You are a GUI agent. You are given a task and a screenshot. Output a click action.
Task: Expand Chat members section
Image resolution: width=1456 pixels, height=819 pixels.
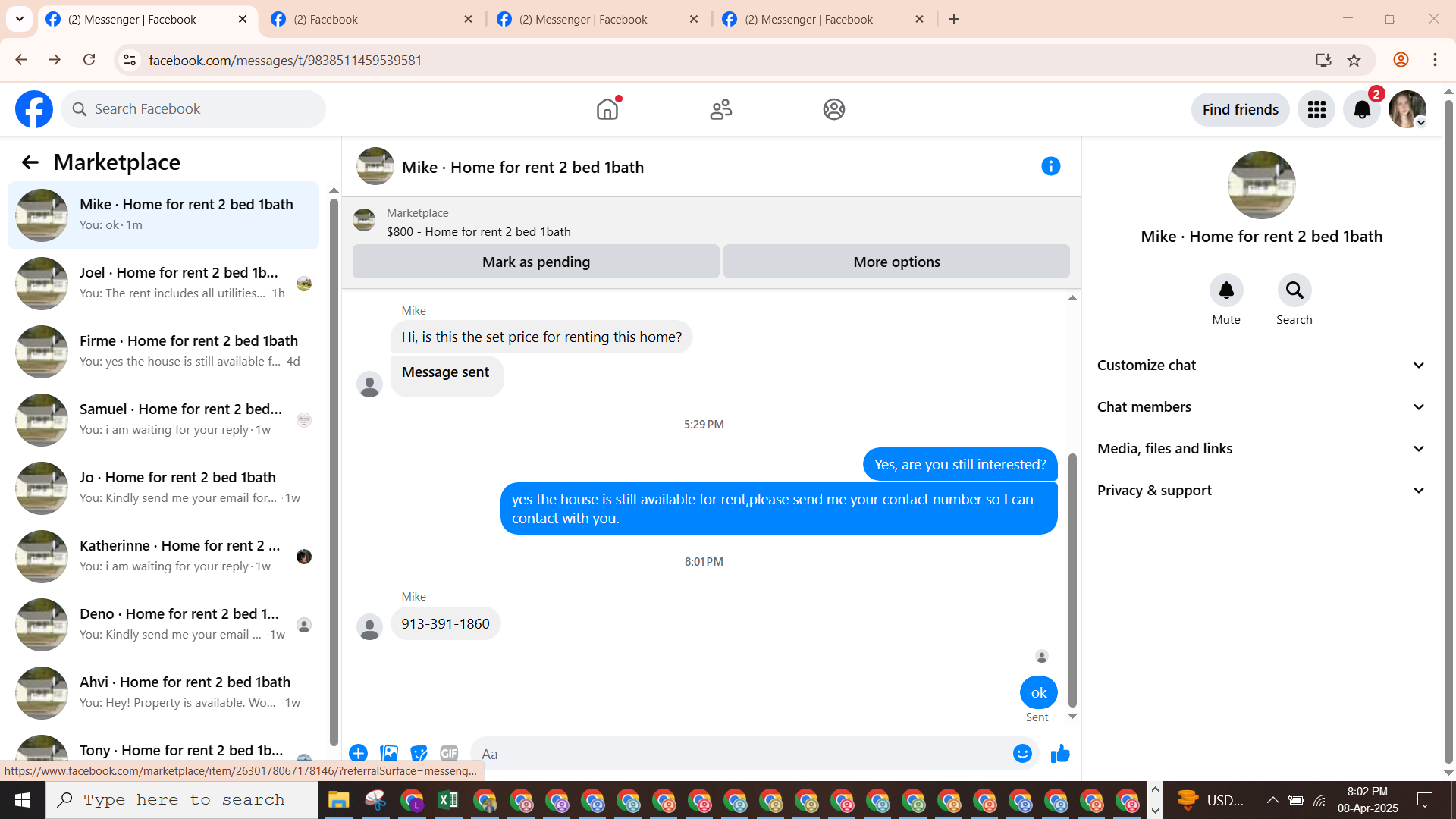(x=1261, y=407)
